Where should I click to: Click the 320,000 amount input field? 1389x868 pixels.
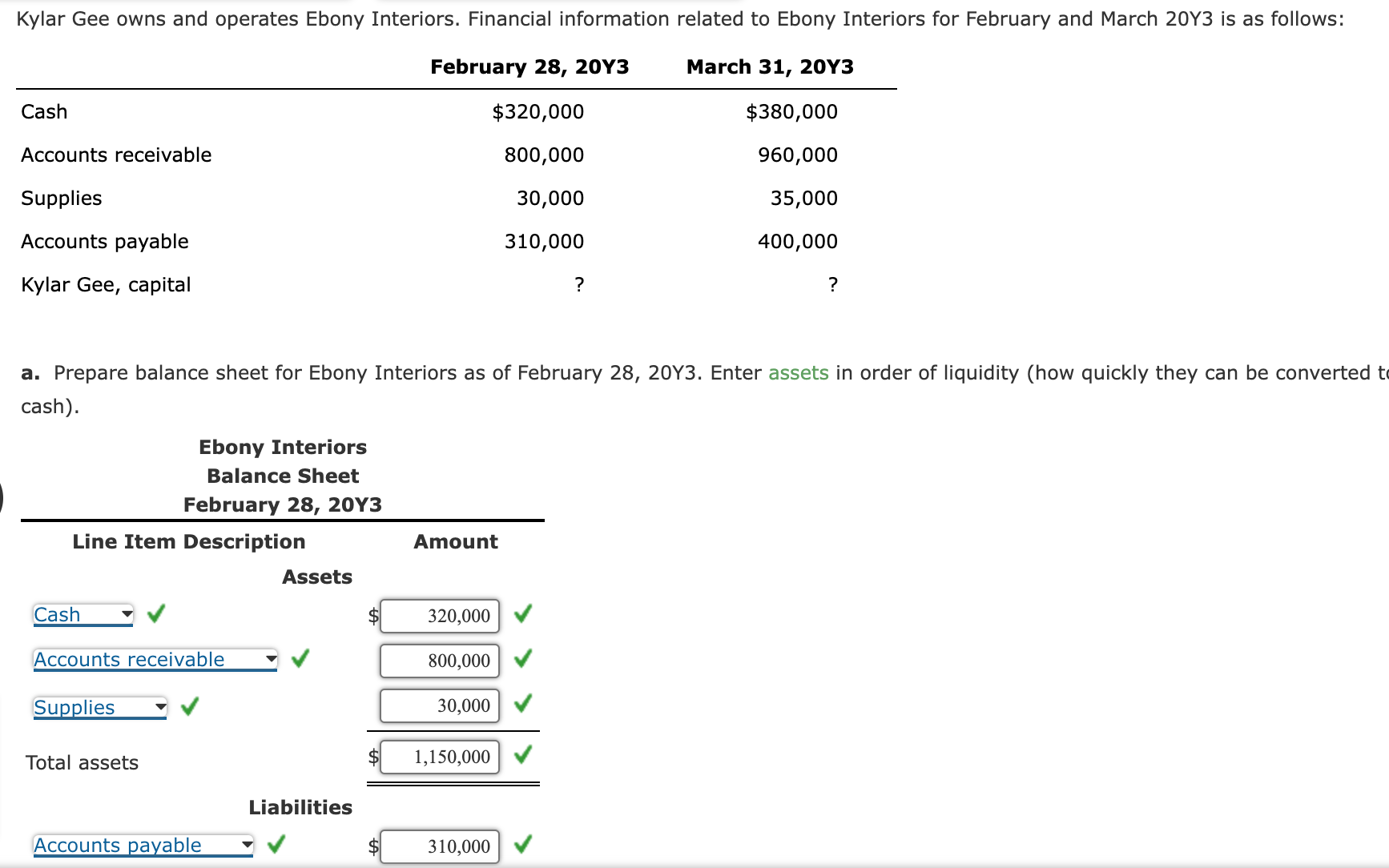tap(439, 616)
